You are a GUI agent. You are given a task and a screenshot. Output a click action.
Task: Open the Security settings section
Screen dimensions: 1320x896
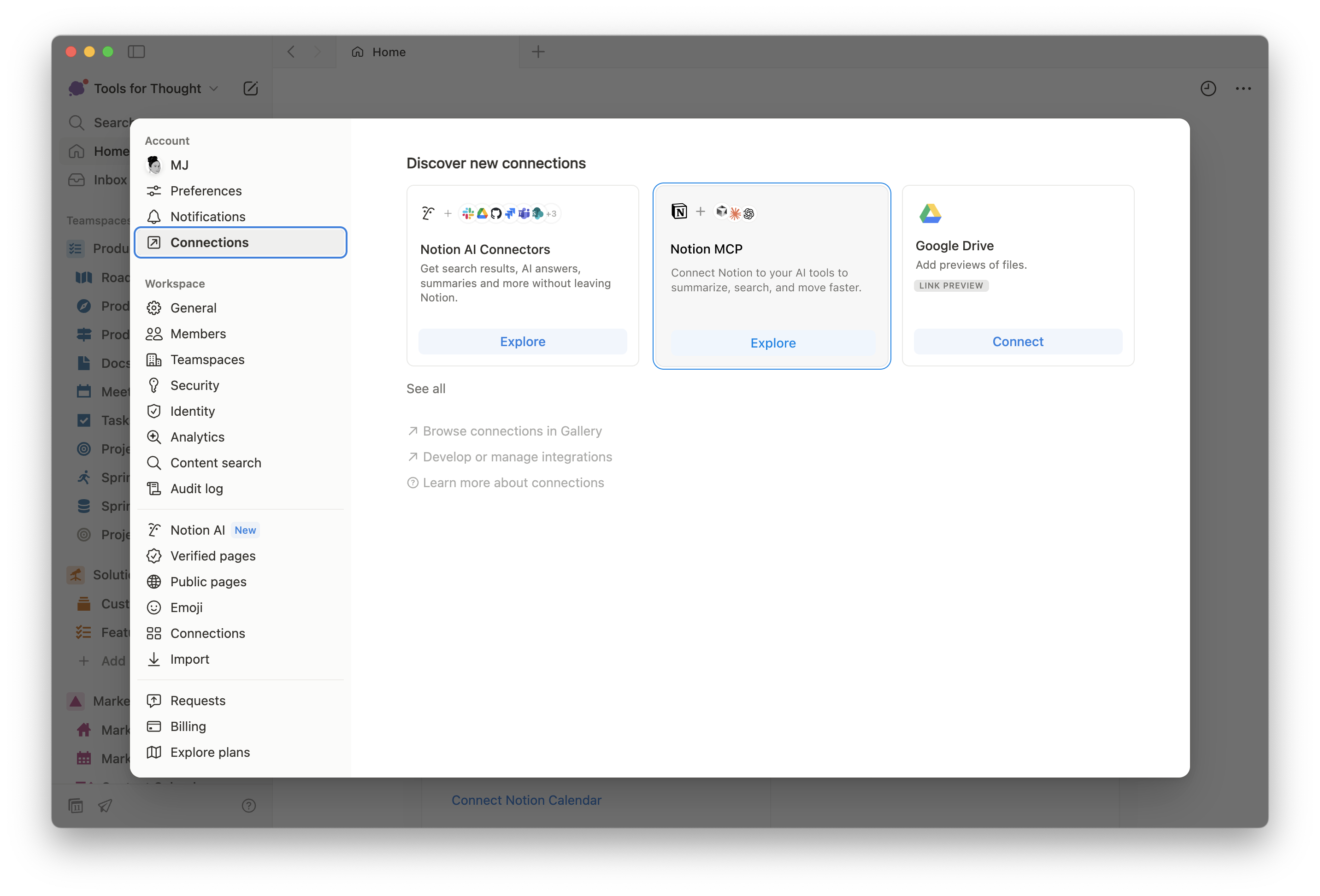tap(194, 385)
